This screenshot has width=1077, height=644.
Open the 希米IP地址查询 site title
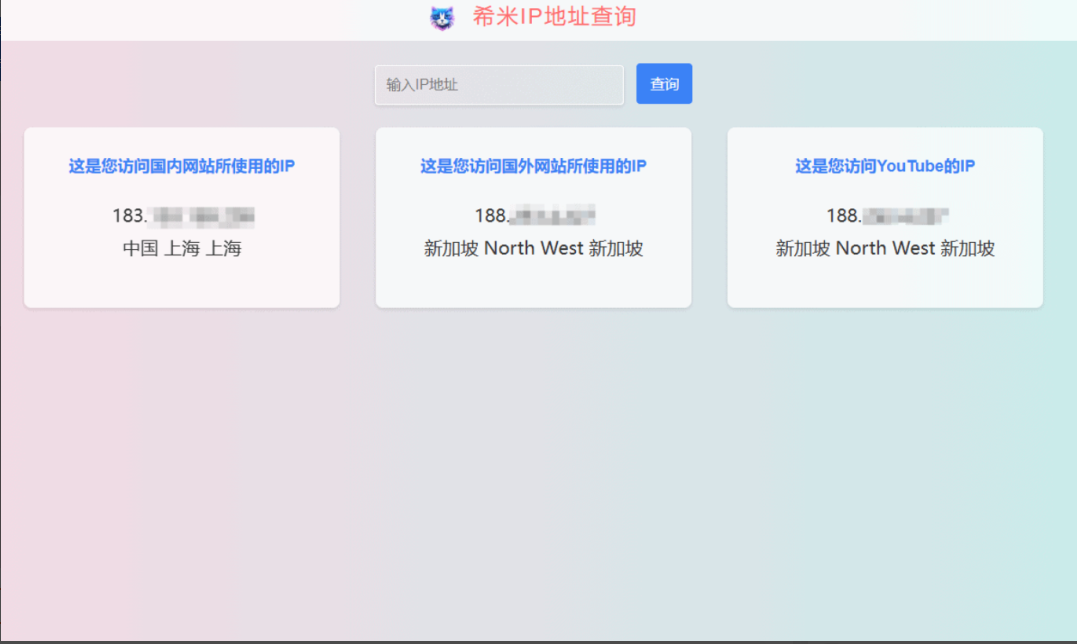pos(554,16)
